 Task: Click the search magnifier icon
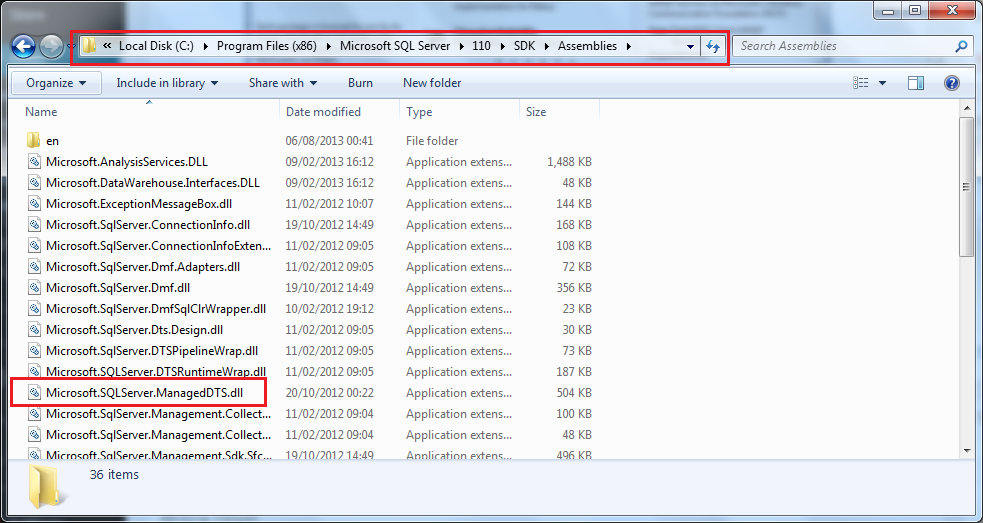coord(961,46)
